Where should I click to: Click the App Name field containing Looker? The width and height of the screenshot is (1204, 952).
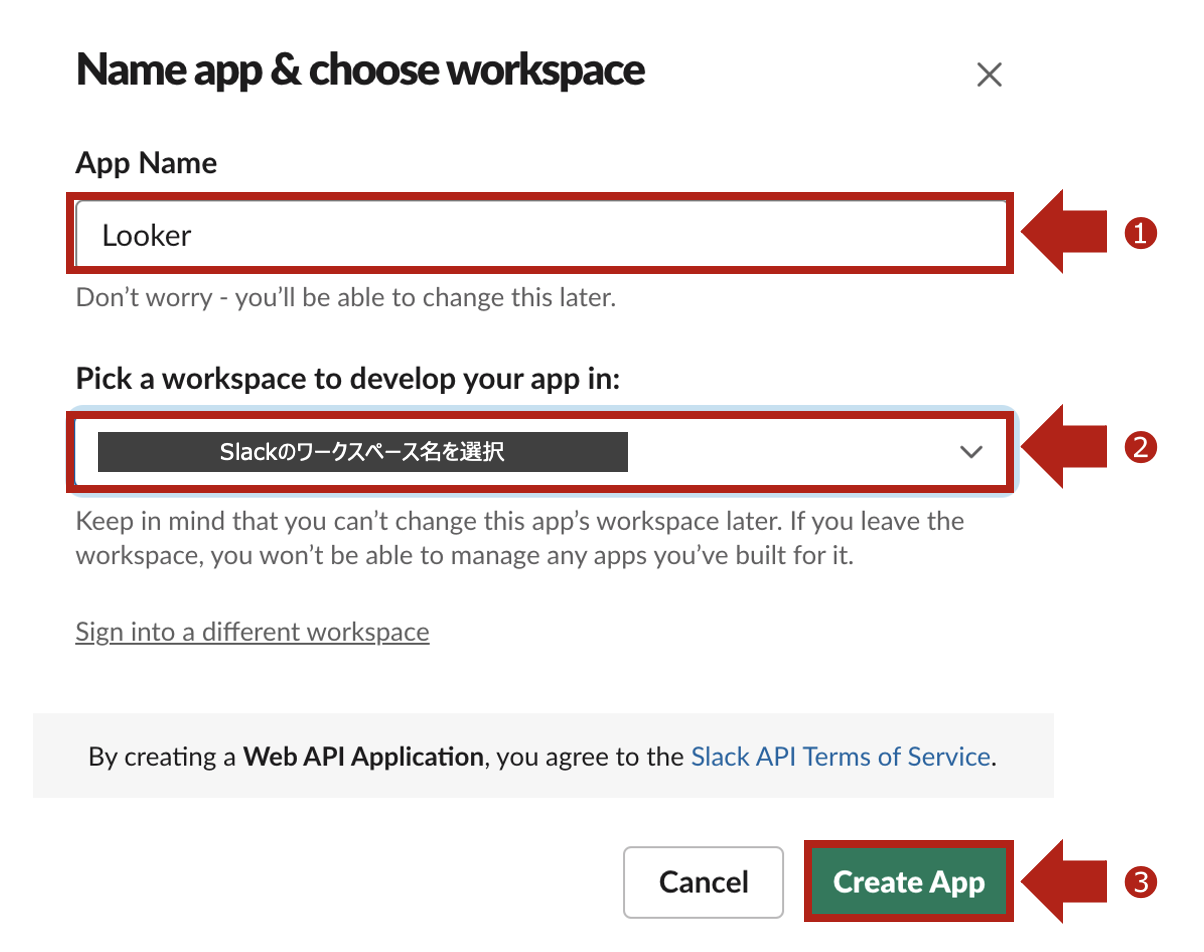coord(541,235)
